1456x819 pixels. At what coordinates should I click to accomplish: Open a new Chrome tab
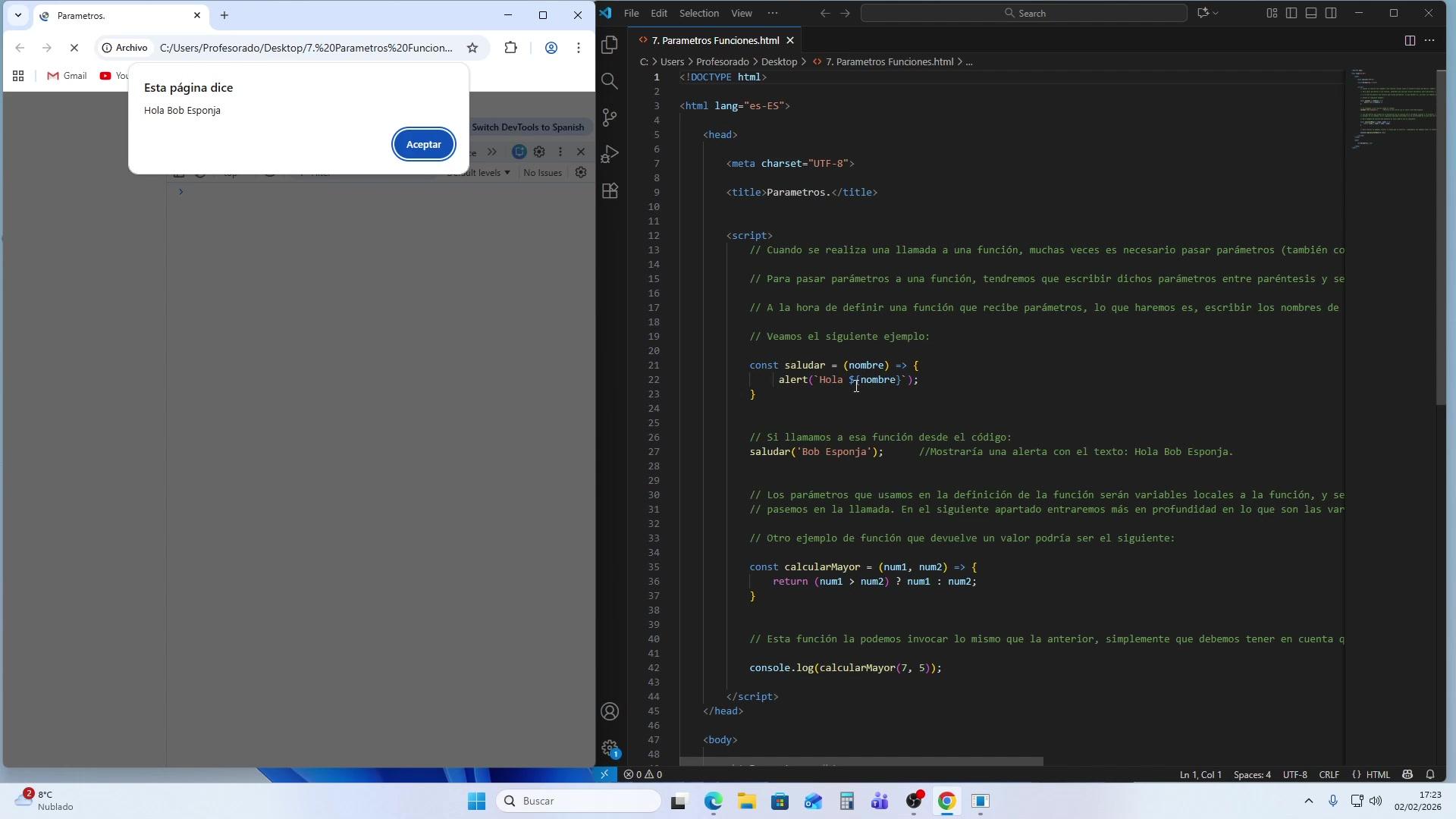[x=224, y=15]
